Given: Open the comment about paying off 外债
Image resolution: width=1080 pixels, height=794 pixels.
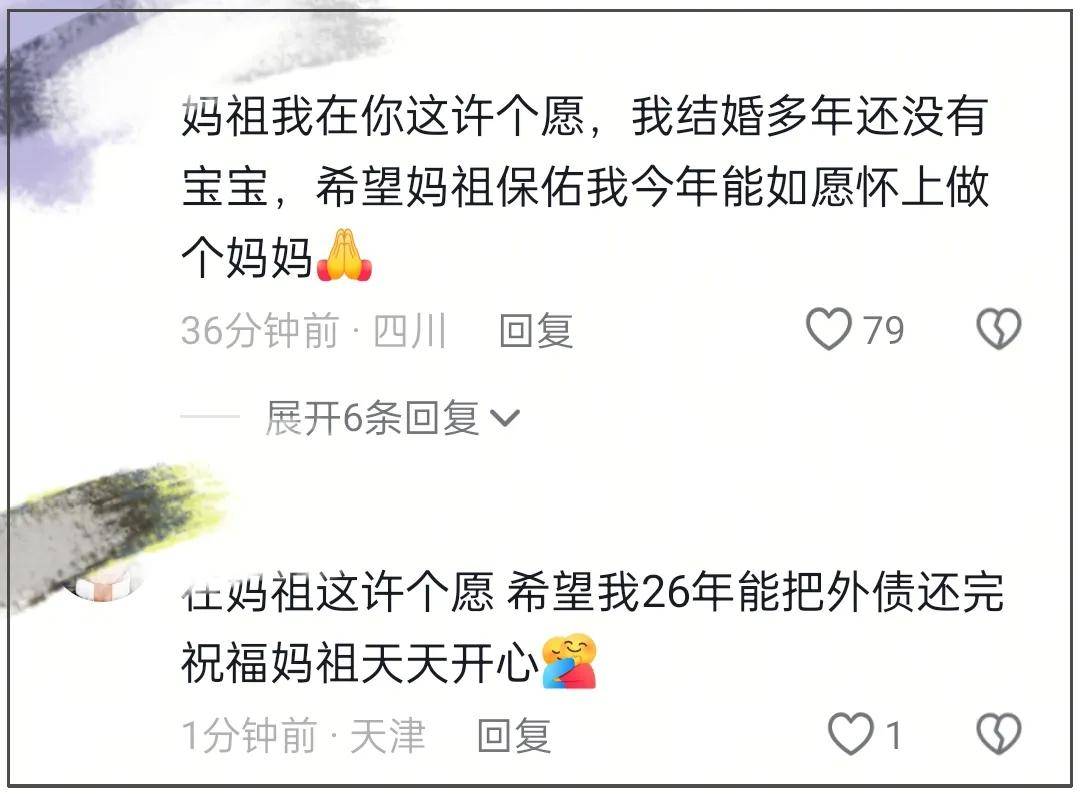Looking at the screenshot, I should coord(592,627).
